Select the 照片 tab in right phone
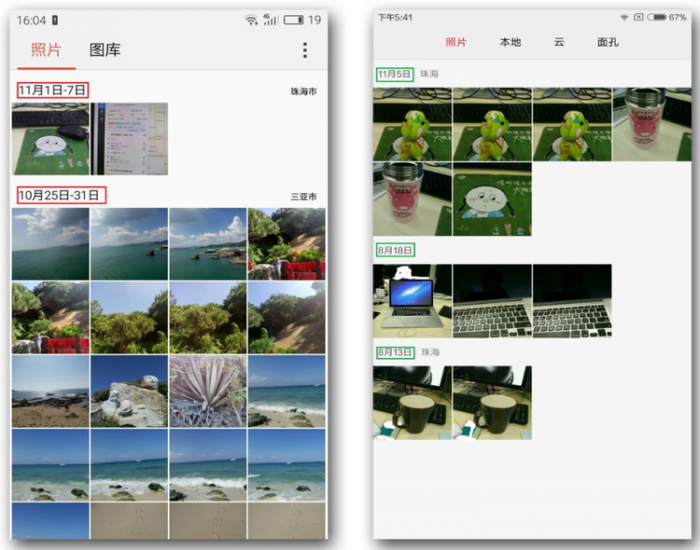 tap(456, 42)
